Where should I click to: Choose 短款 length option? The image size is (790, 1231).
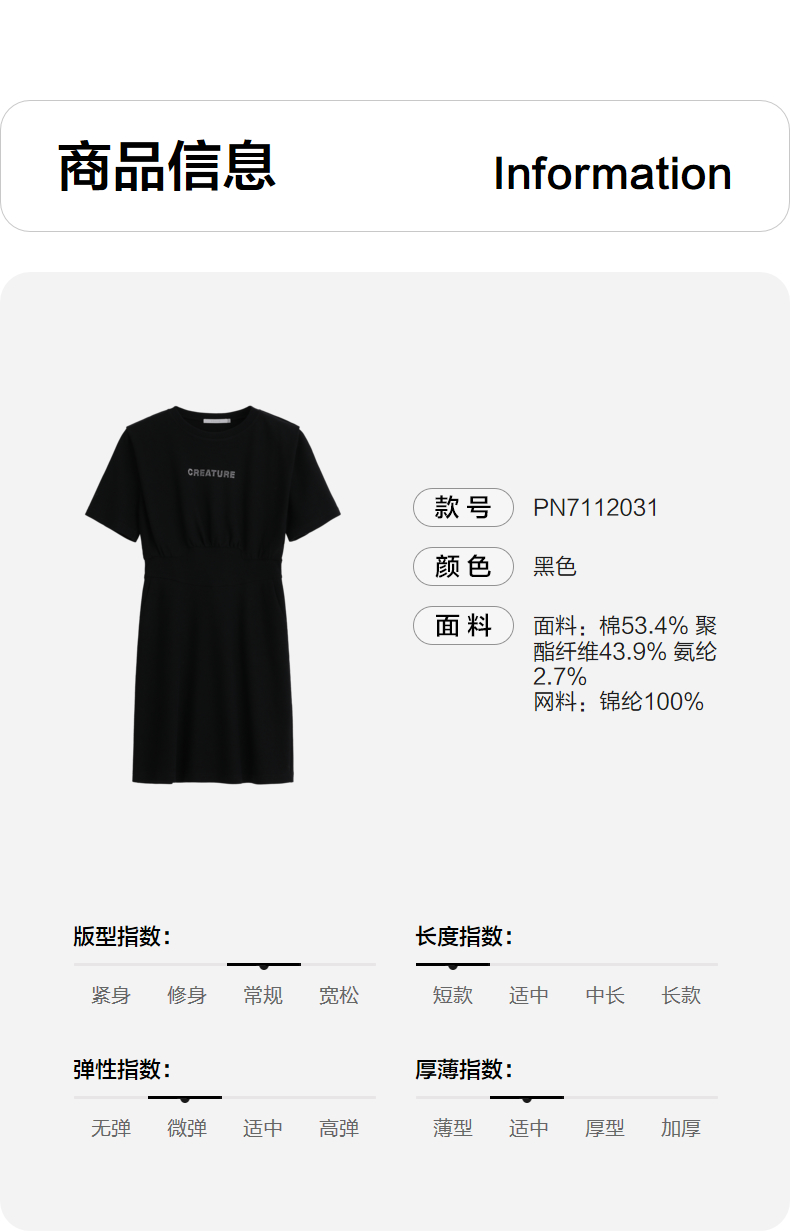[453, 996]
